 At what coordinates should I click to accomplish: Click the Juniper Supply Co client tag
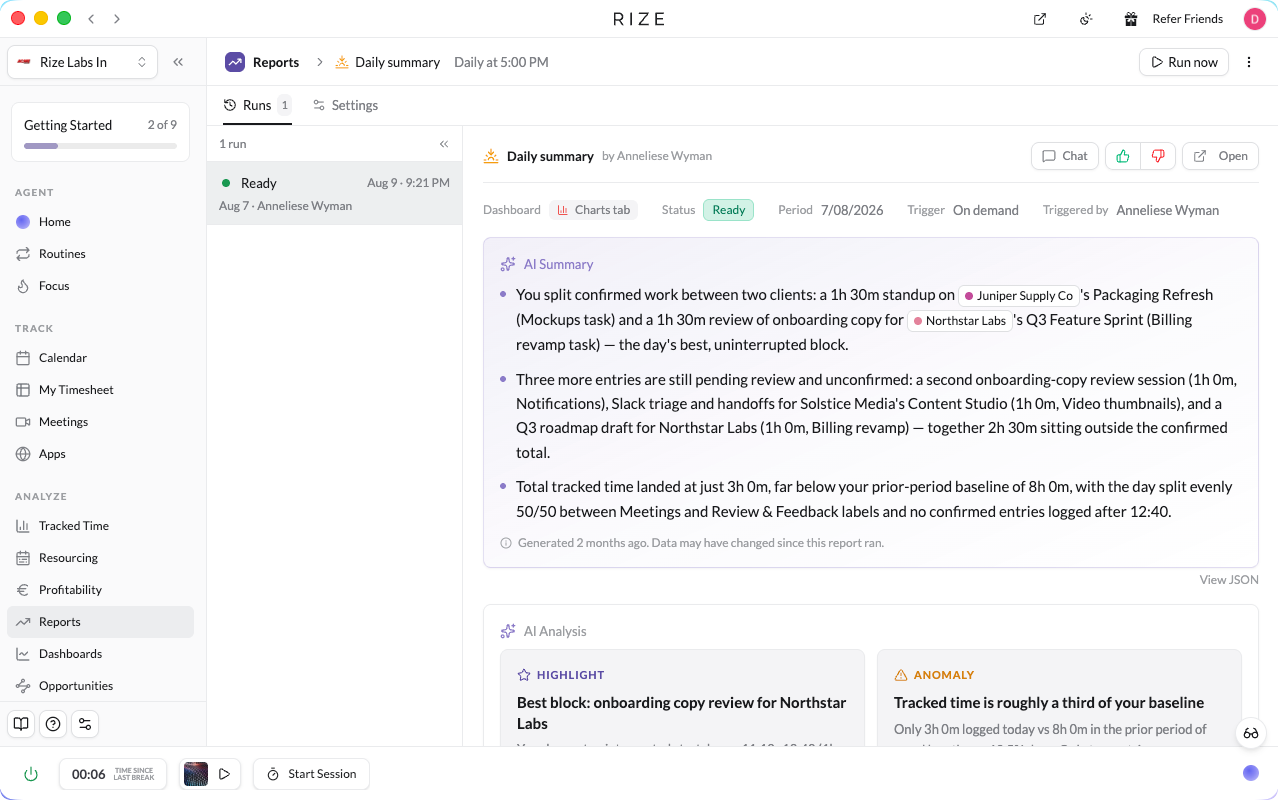[1019, 296]
